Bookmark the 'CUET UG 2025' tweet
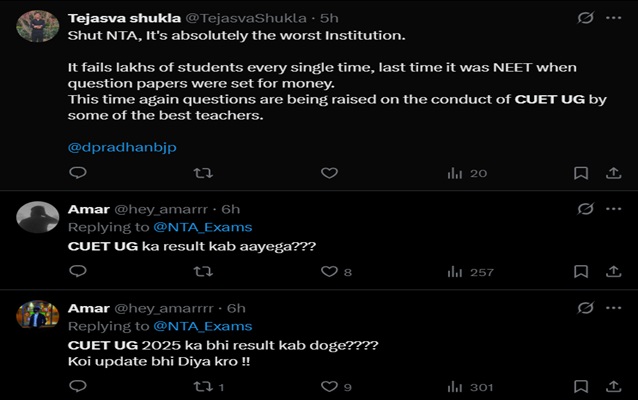Screen dimensions: 638x400 (581, 387)
